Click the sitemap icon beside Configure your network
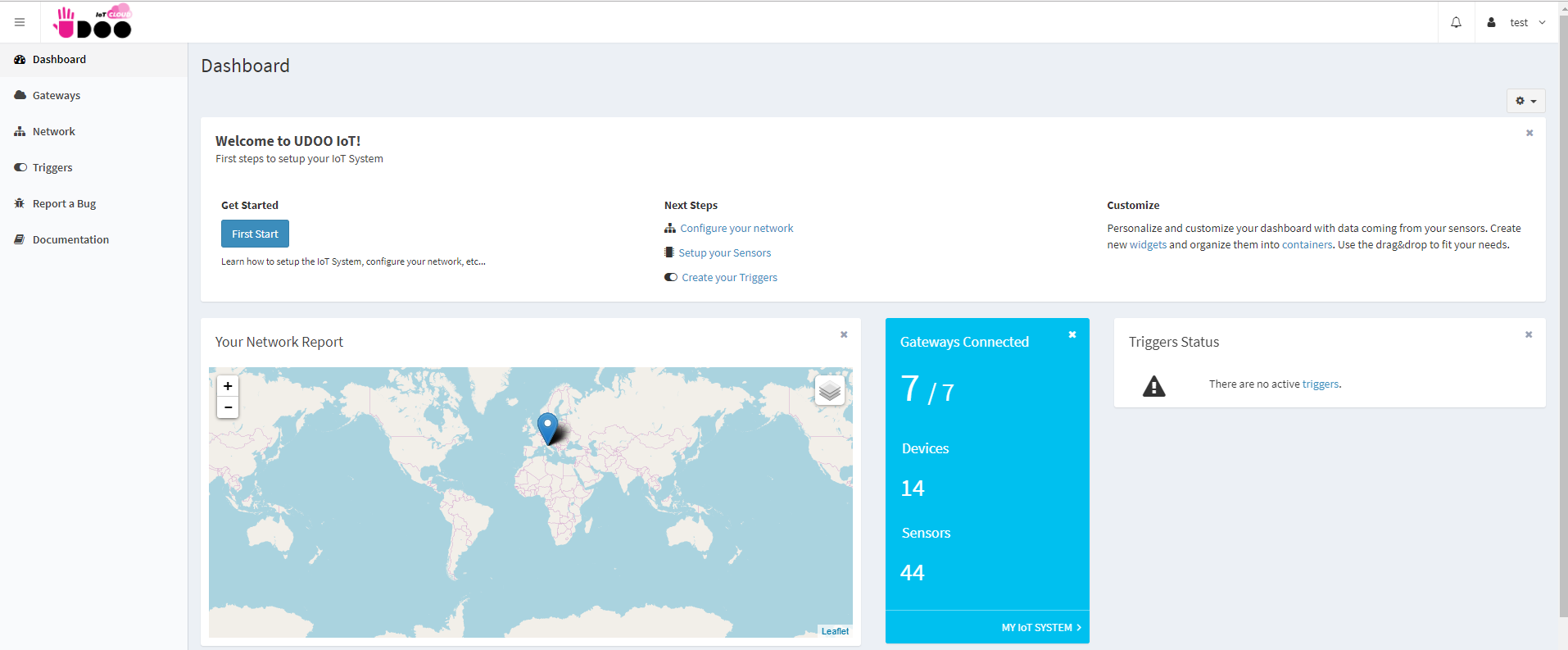Image resolution: width=1568 pixels, height=650 pixels. (670, 228)
